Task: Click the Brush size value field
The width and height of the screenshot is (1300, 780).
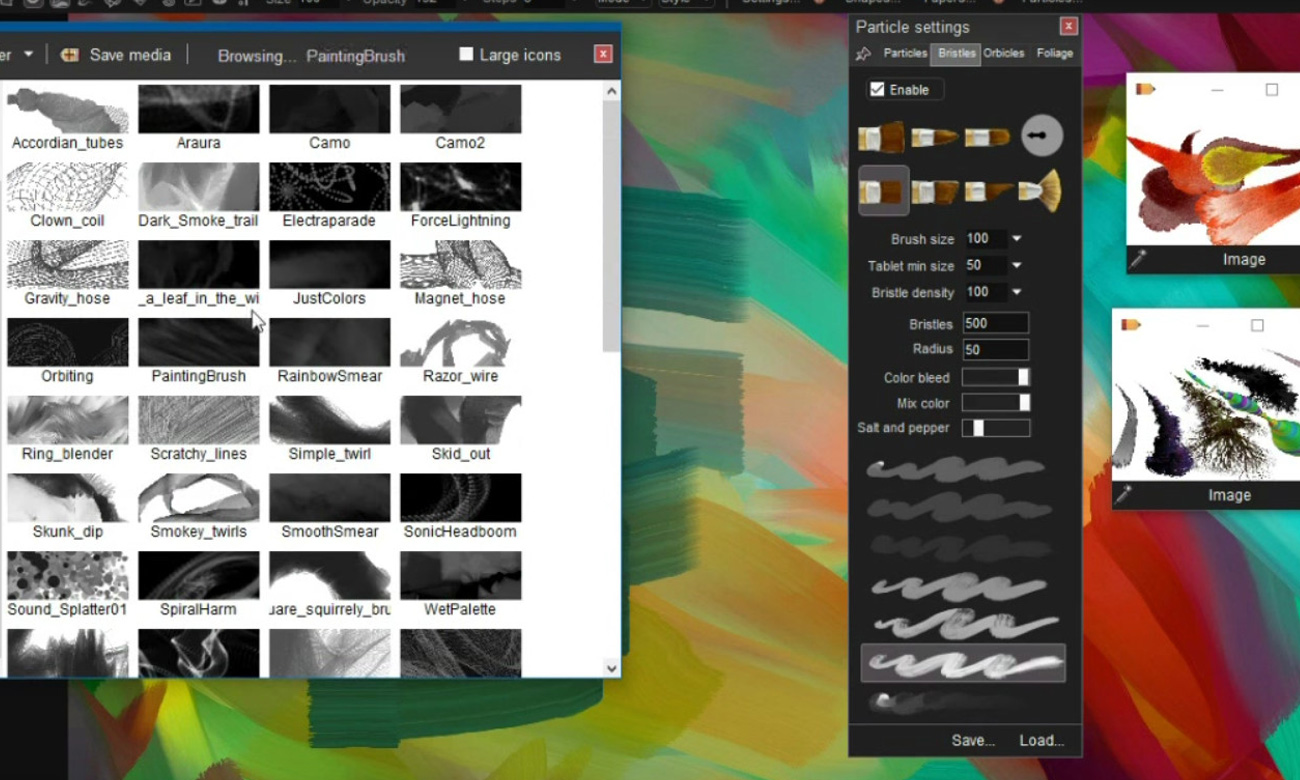Action: tap(985, 239)
